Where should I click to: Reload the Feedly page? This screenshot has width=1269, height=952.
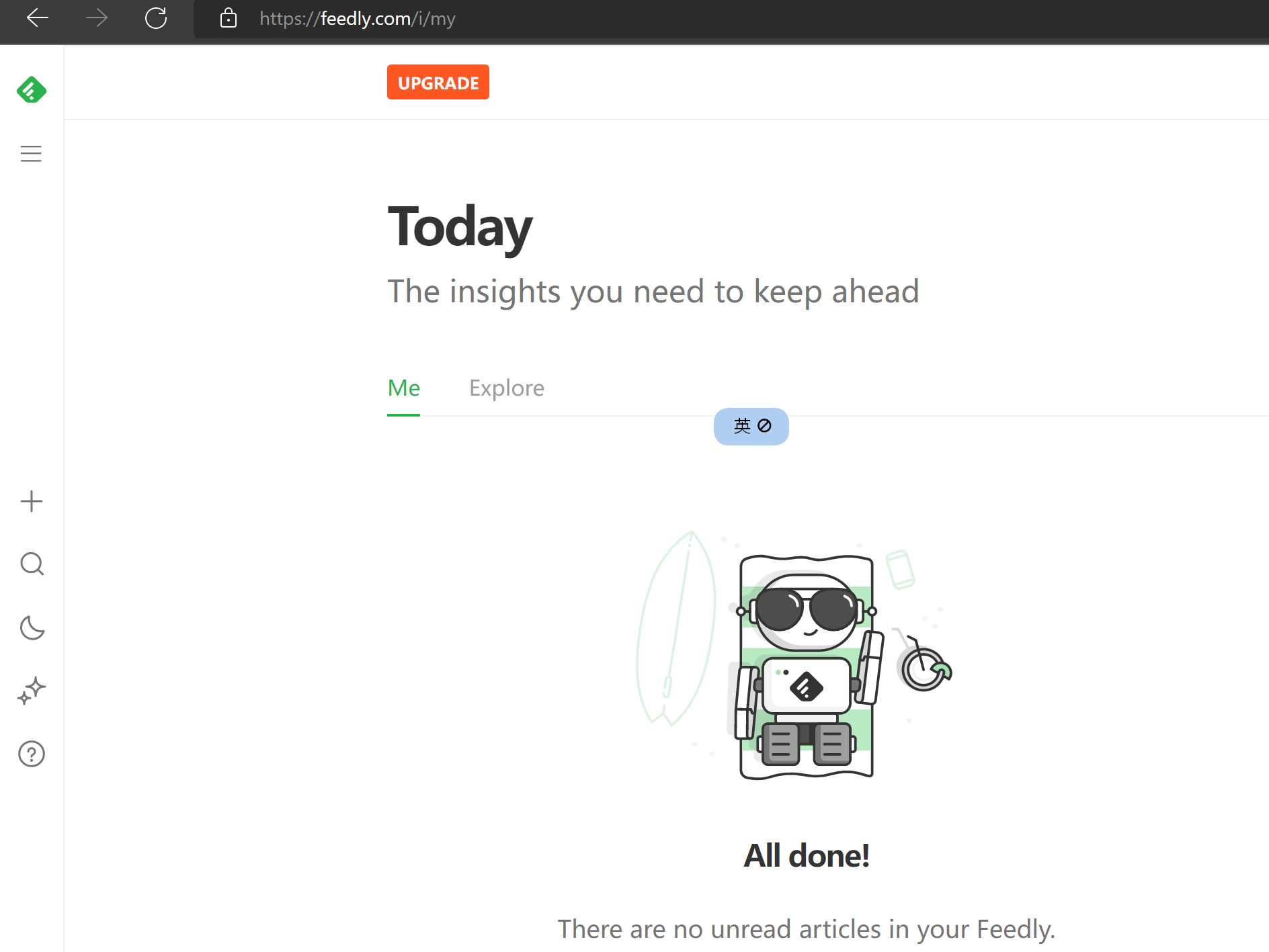tap(156, 18)
